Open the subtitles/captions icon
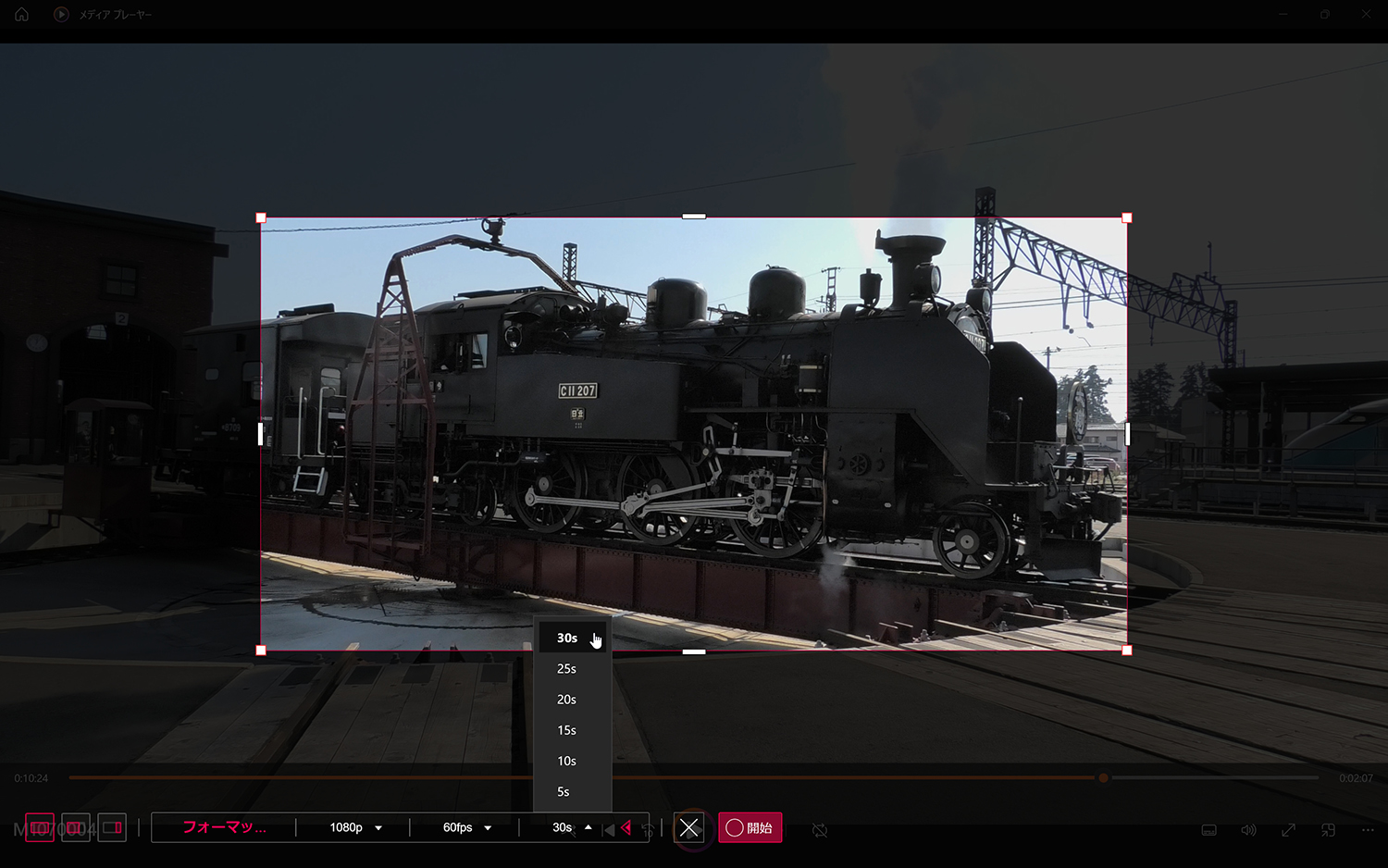 [1208, 830]
